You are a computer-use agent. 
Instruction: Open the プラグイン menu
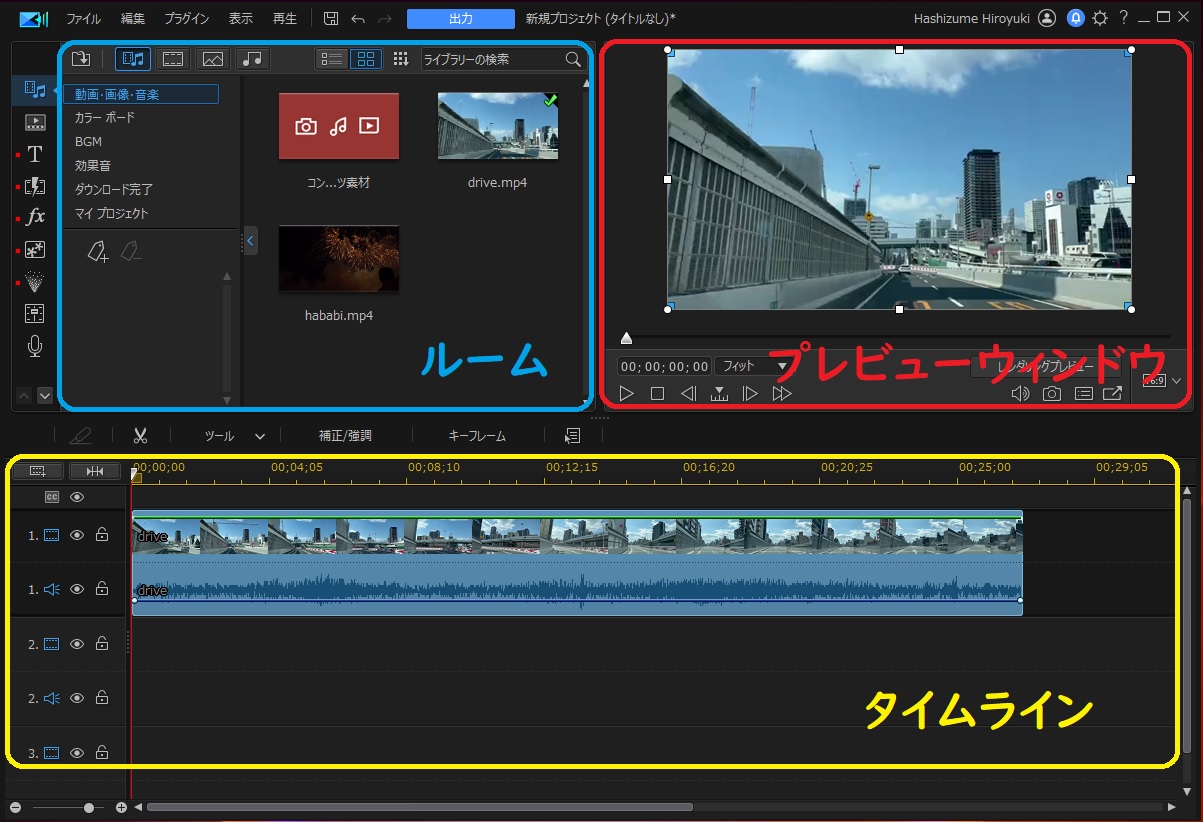(187, 19)
